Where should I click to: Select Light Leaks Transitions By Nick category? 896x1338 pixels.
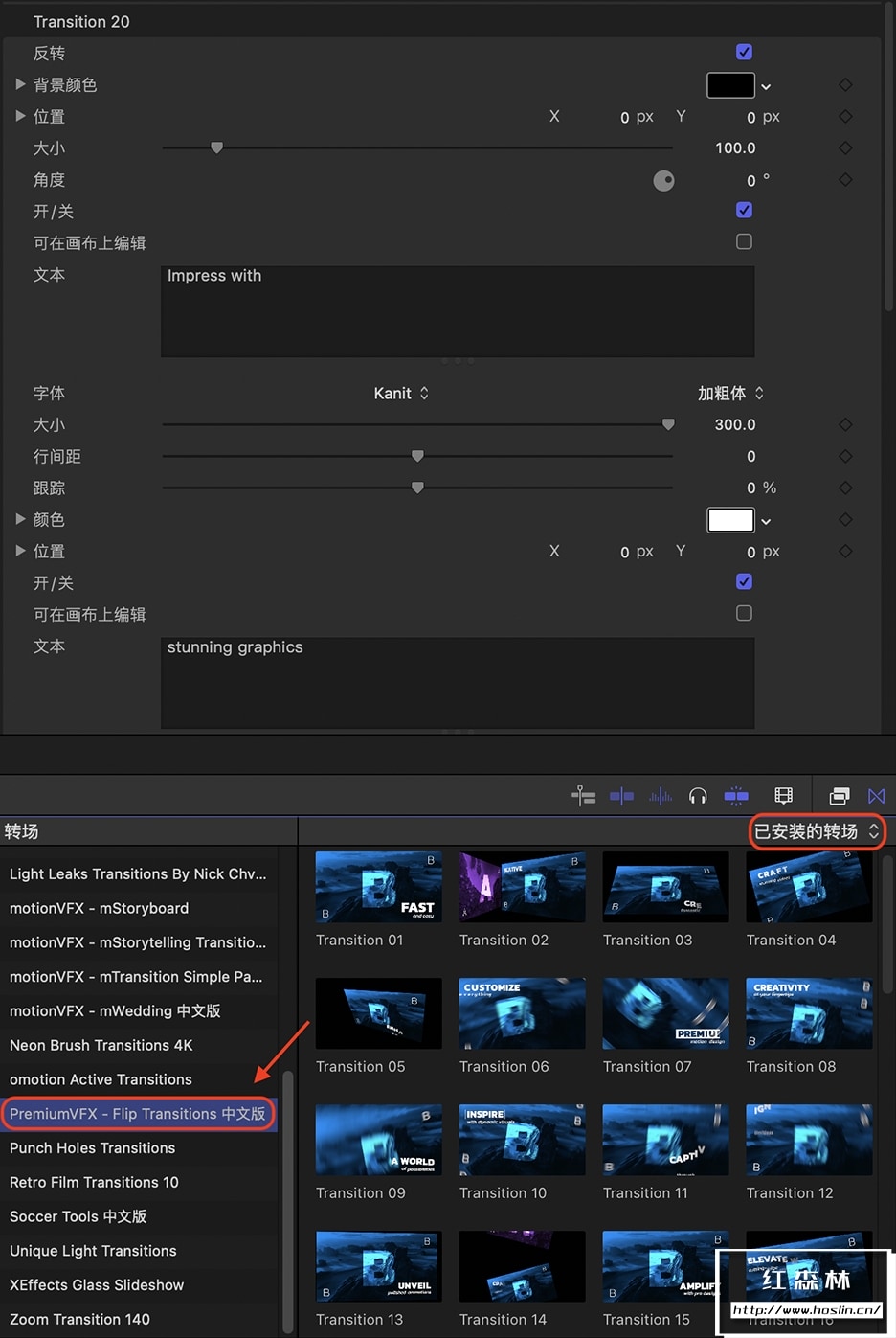coord(139,873)
